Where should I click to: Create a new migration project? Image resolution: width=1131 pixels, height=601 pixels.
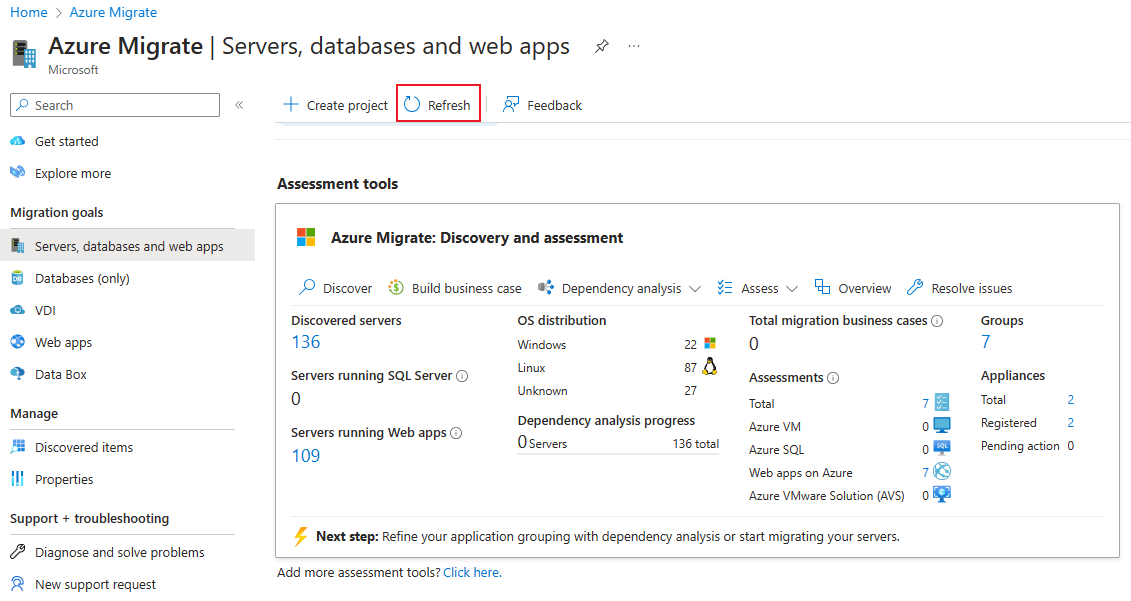336,105
